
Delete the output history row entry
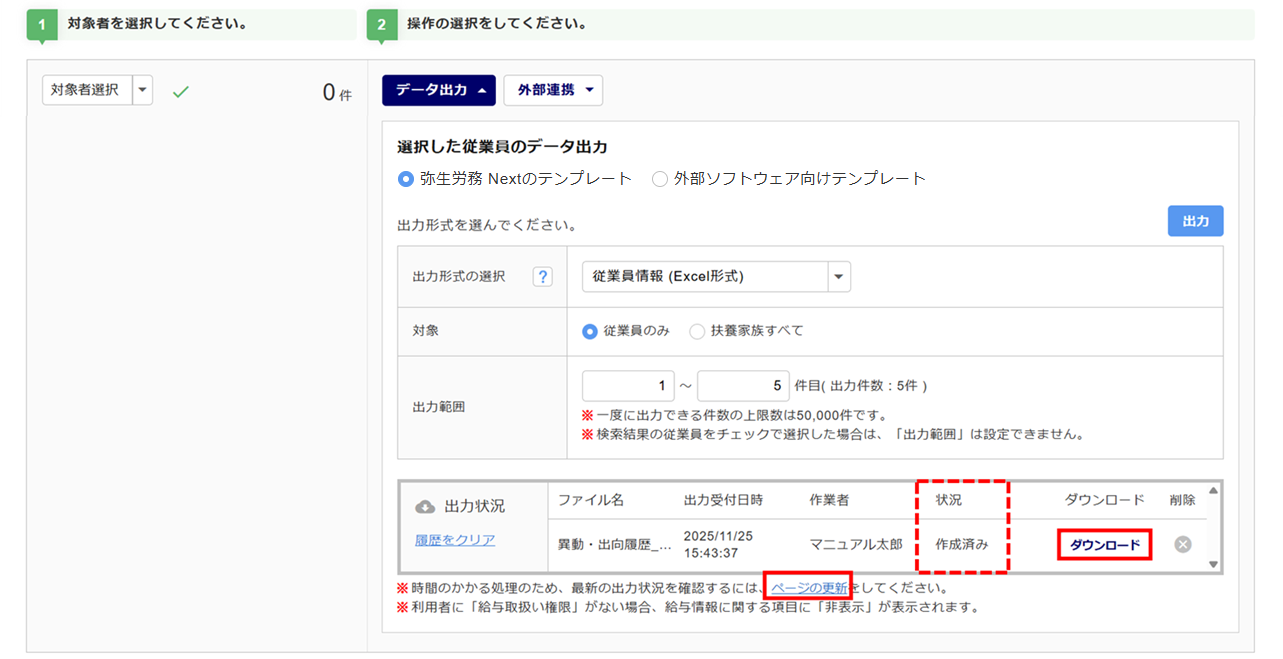coord(1182,544)
